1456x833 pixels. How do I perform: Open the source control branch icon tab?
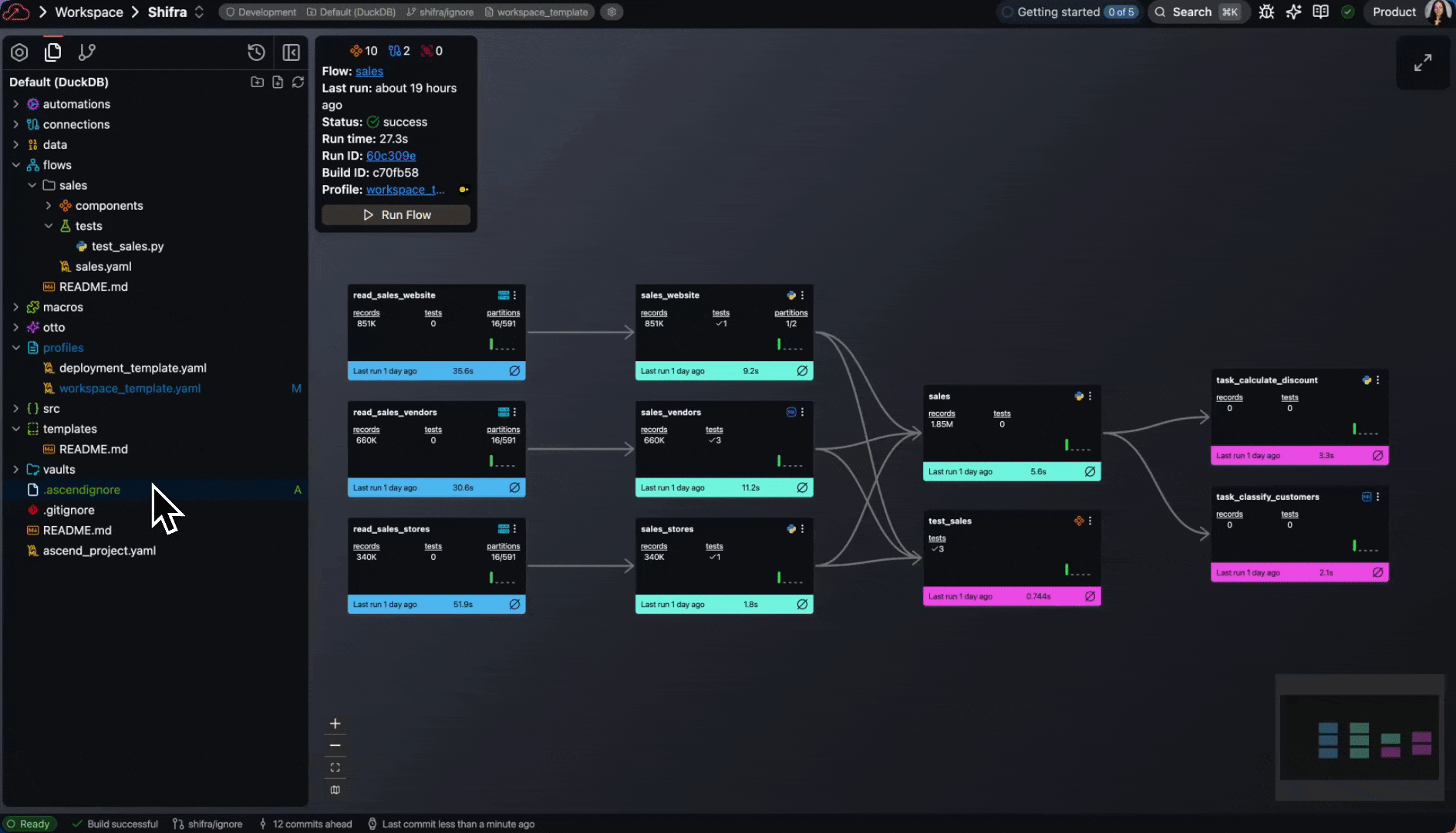(87, 52)
